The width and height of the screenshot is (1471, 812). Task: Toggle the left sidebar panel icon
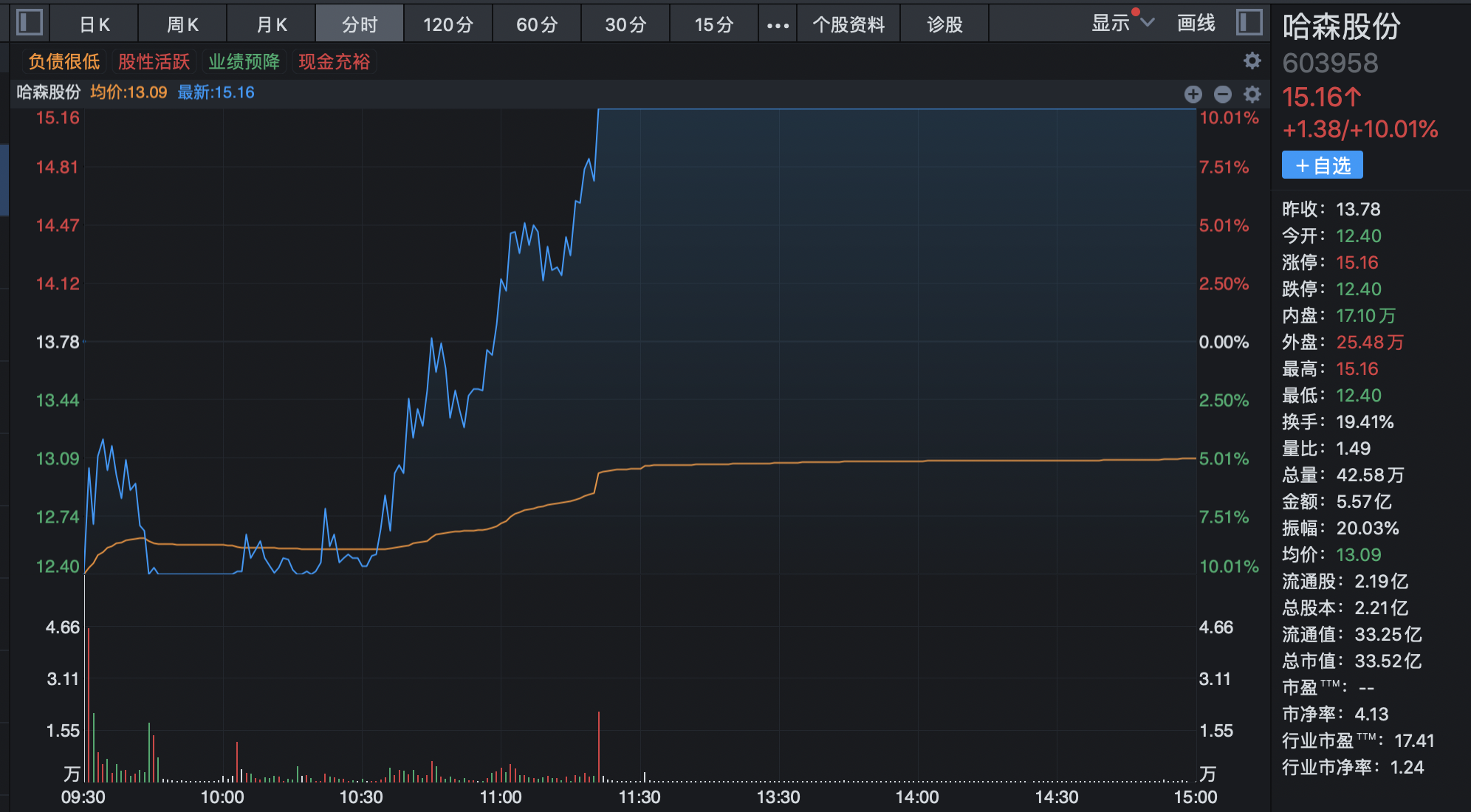(30, 22)
